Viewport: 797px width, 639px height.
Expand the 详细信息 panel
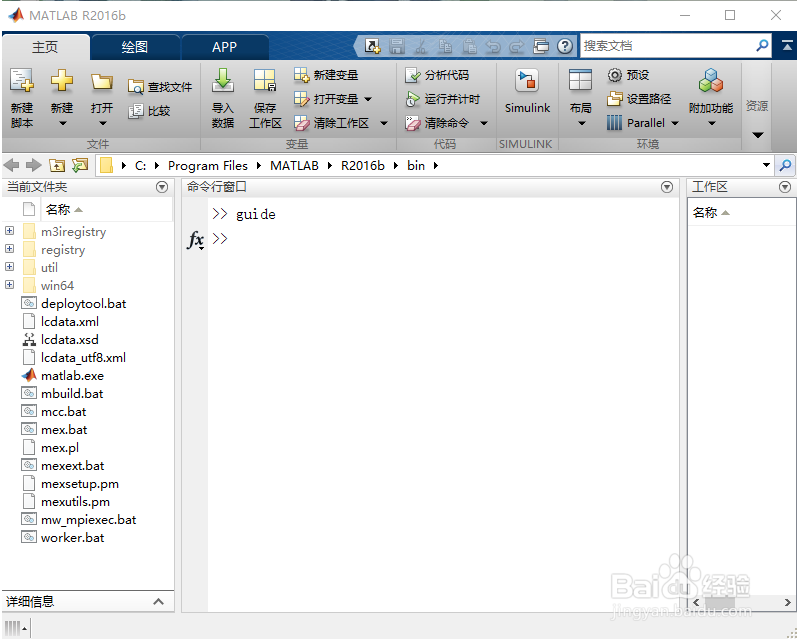(x=159, y=602)
